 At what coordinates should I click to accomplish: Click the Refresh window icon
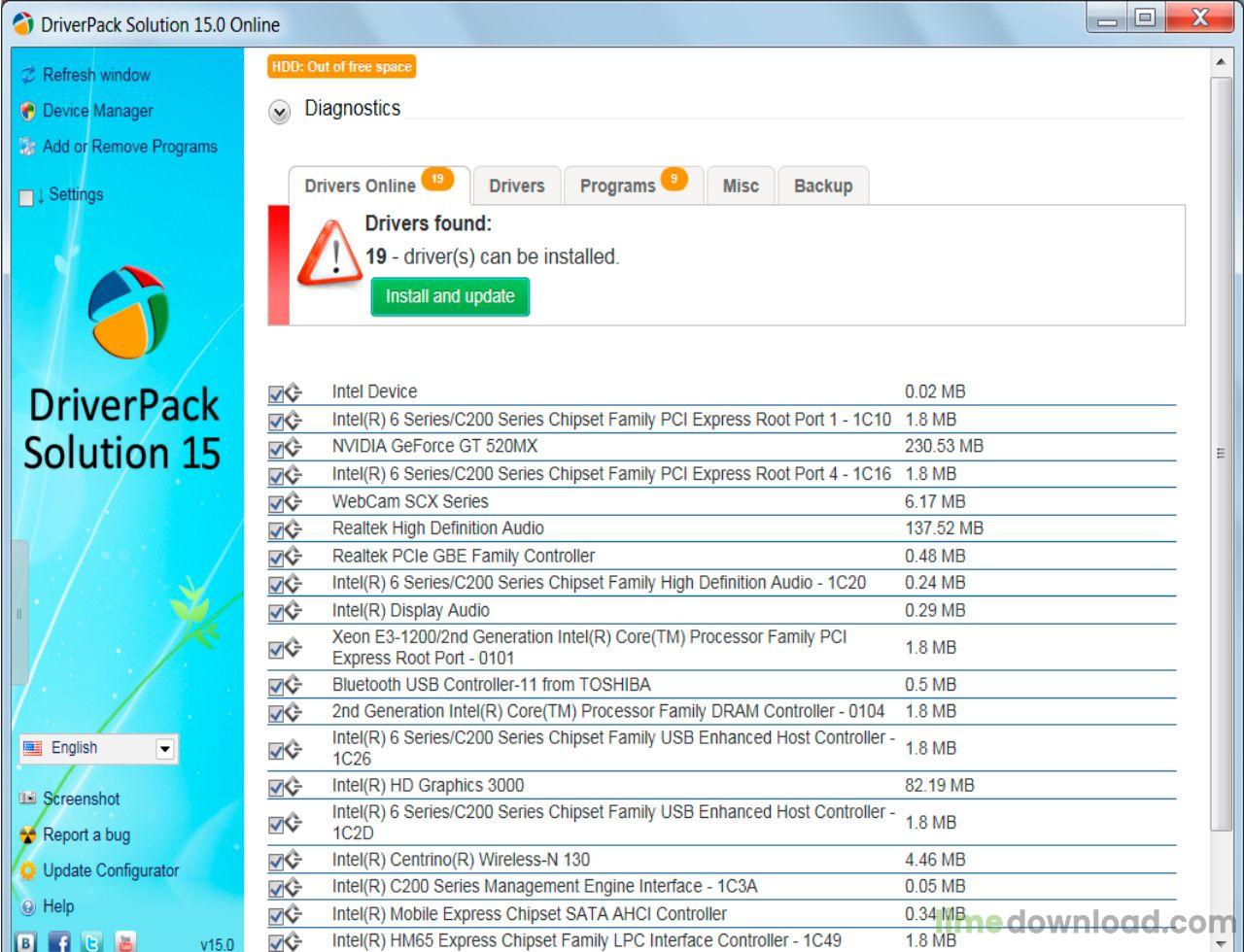point(27,75)
